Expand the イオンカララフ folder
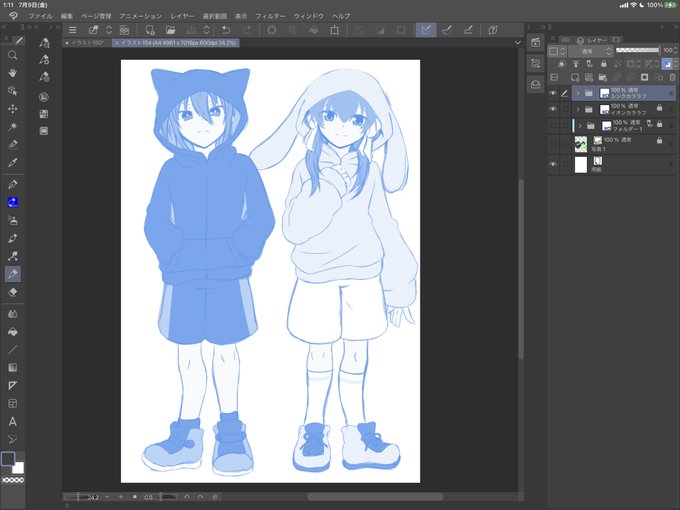This screenshot has height=510, width=680. pyautogui.click(x=578, y=109)
